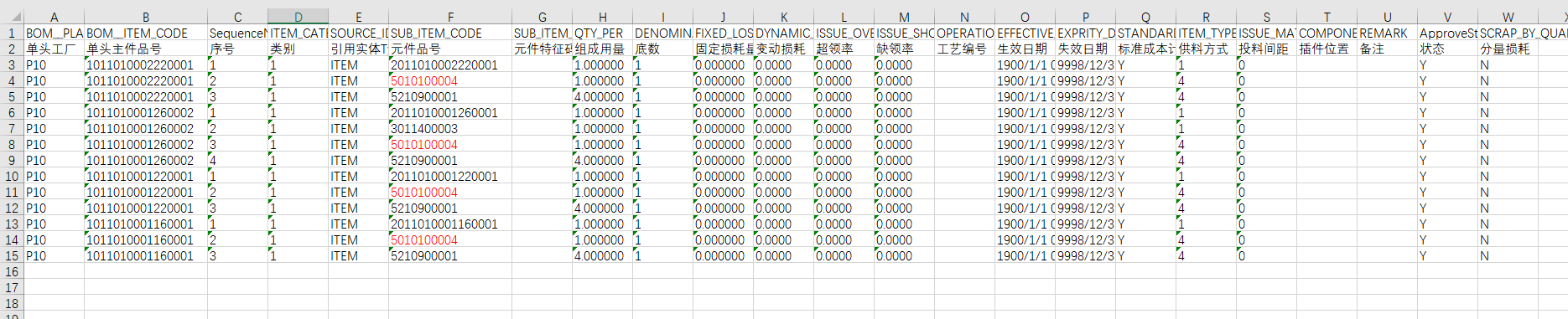Click 5210900001 in row 9

(x=450, y=160)
